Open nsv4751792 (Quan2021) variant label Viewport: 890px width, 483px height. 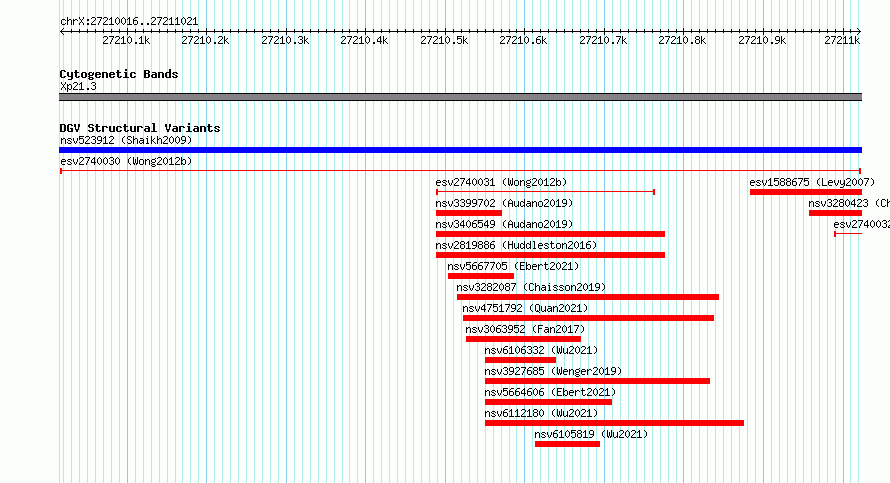pos(525,308)
